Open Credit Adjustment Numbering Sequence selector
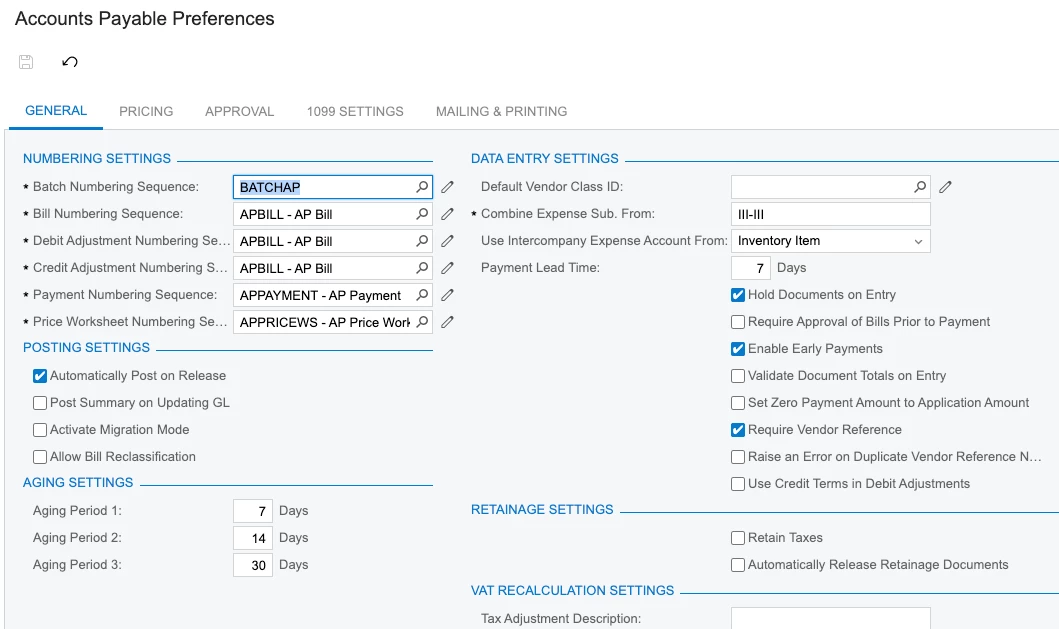The image size is (1059, 629). point(422,268)
